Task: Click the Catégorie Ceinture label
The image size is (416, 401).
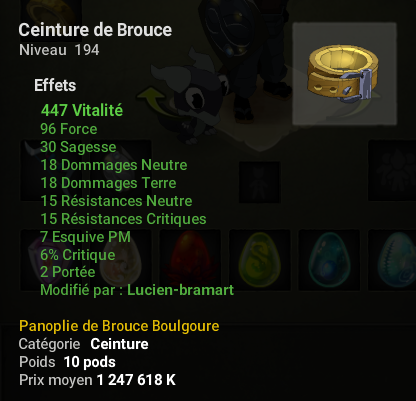Action: [x=83, y=344]
